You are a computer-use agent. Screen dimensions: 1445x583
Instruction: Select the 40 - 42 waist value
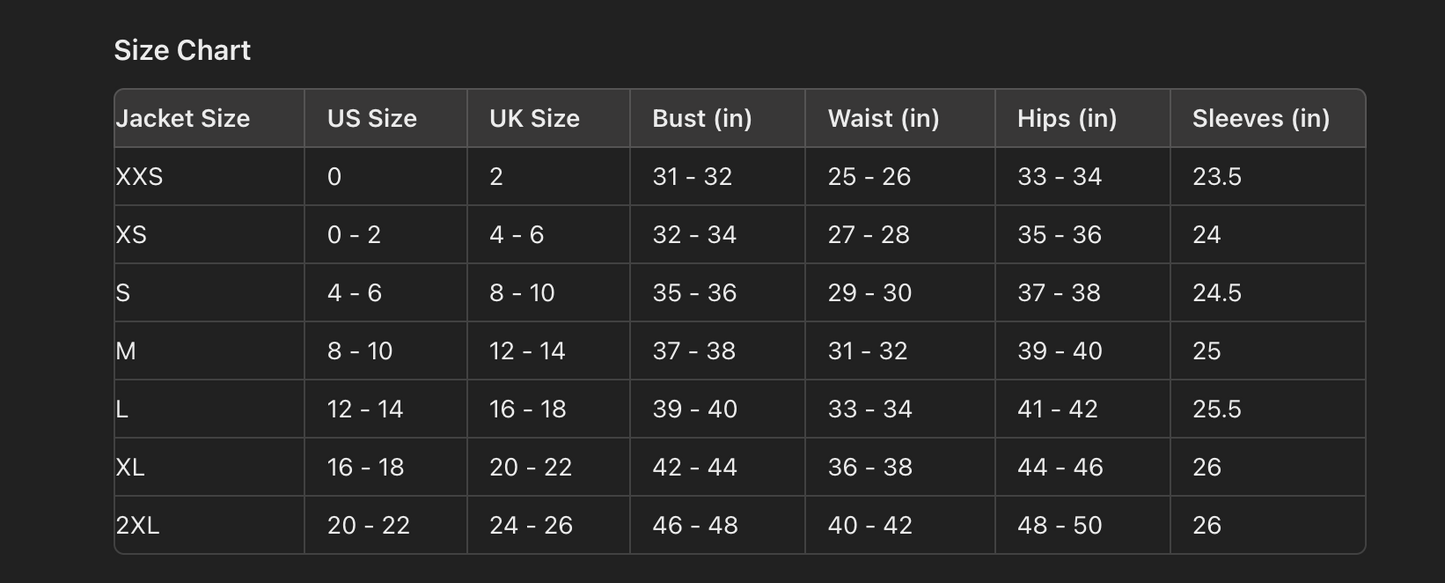click(x=870, y=525)
